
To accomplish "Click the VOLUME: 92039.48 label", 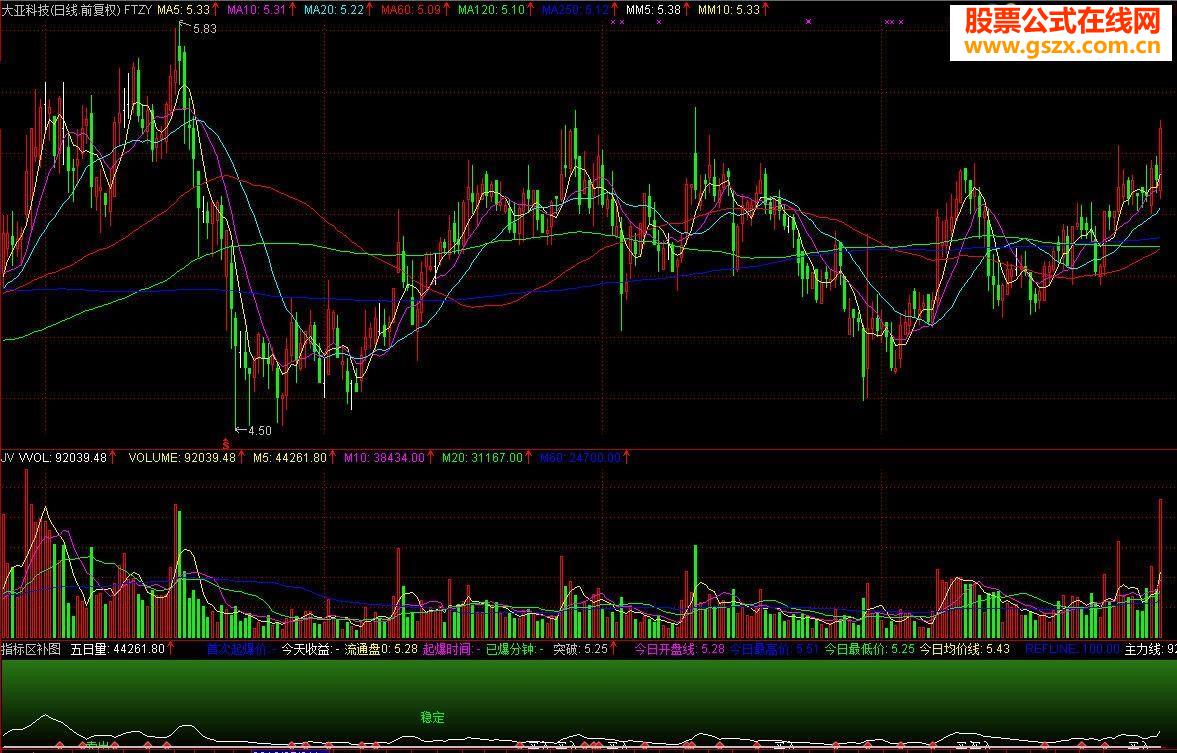I will 182,457.
